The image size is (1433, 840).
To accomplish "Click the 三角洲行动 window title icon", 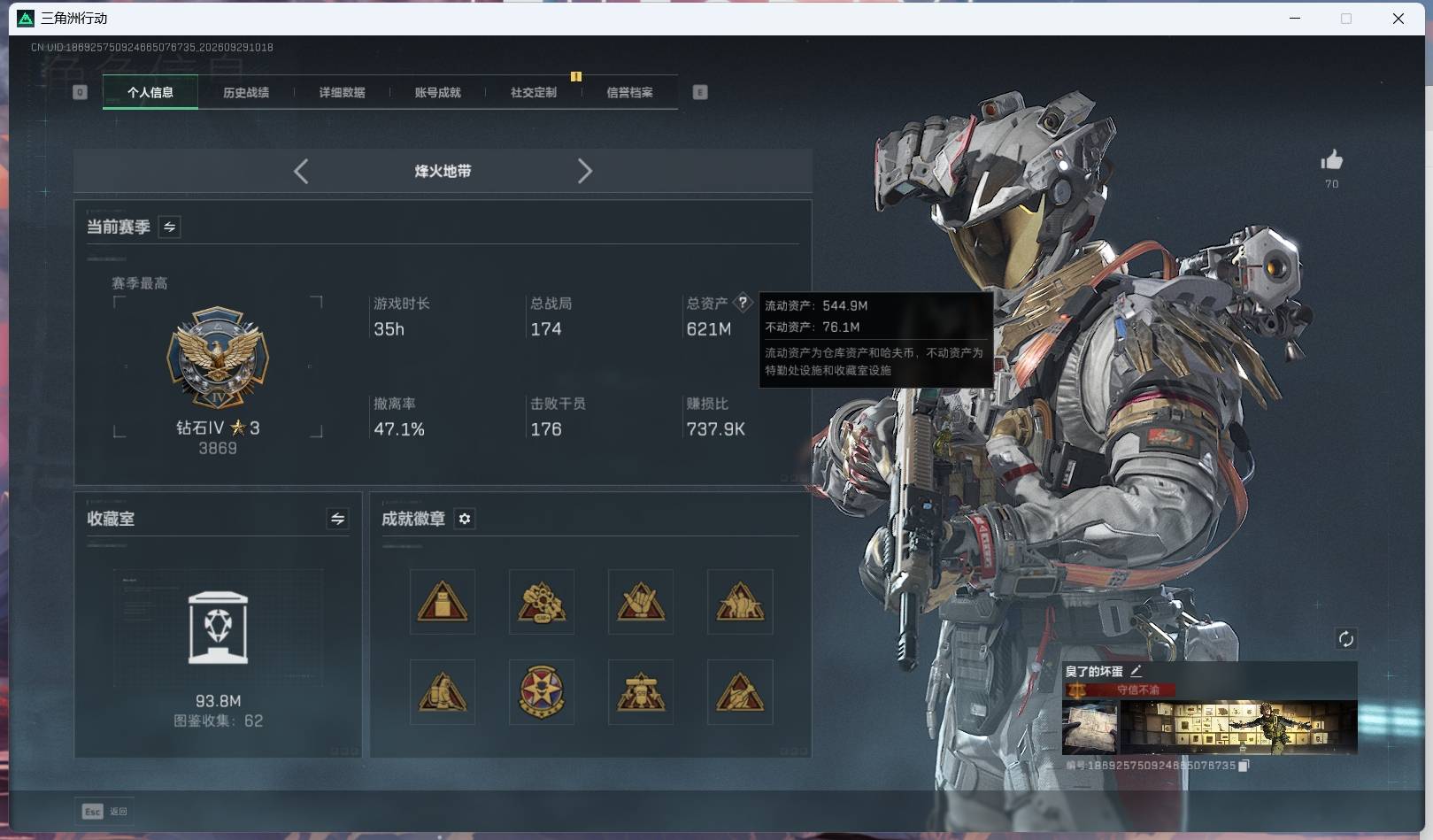I will point(26,18).
